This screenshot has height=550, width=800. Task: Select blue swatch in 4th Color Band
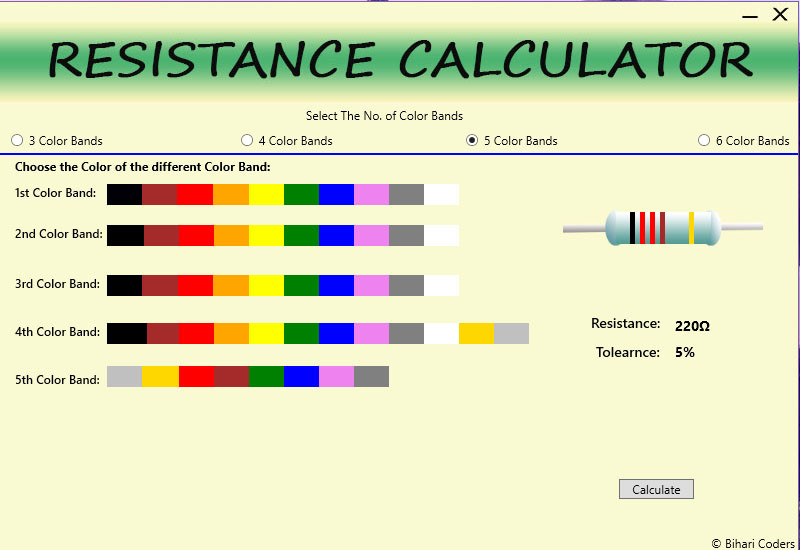point(336,333)
